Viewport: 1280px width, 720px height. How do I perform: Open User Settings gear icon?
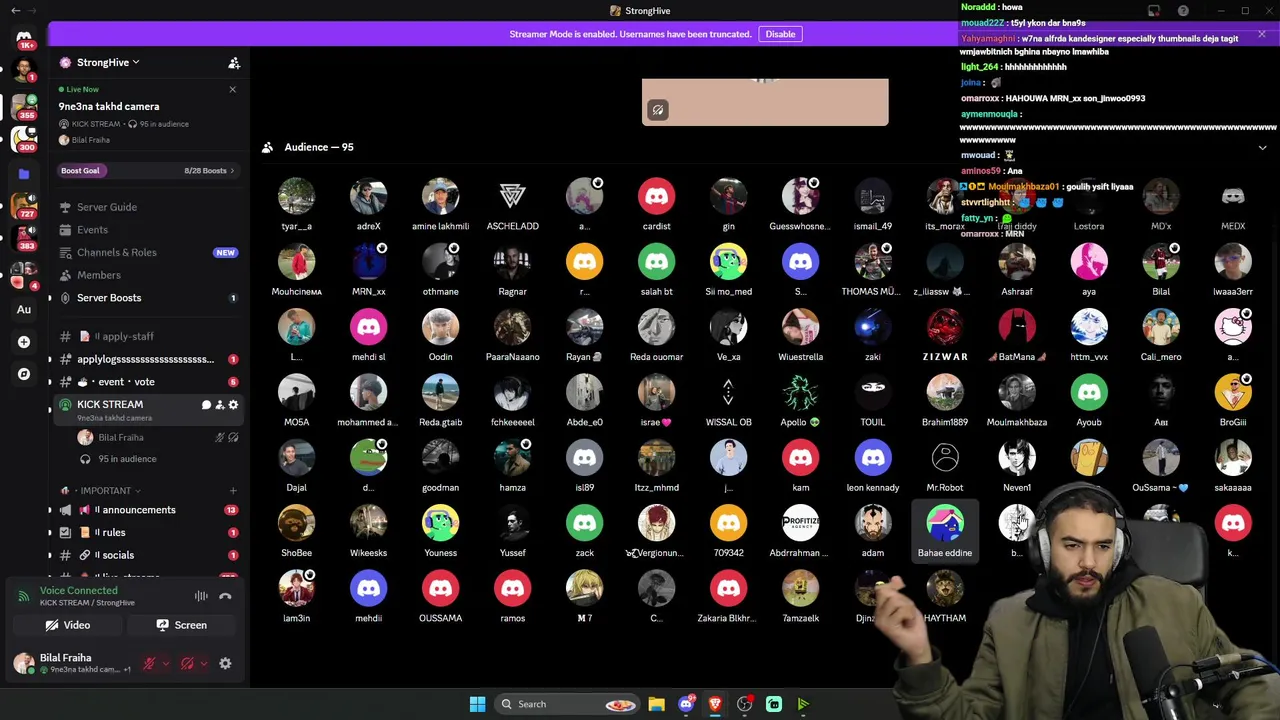coord(225,663)
